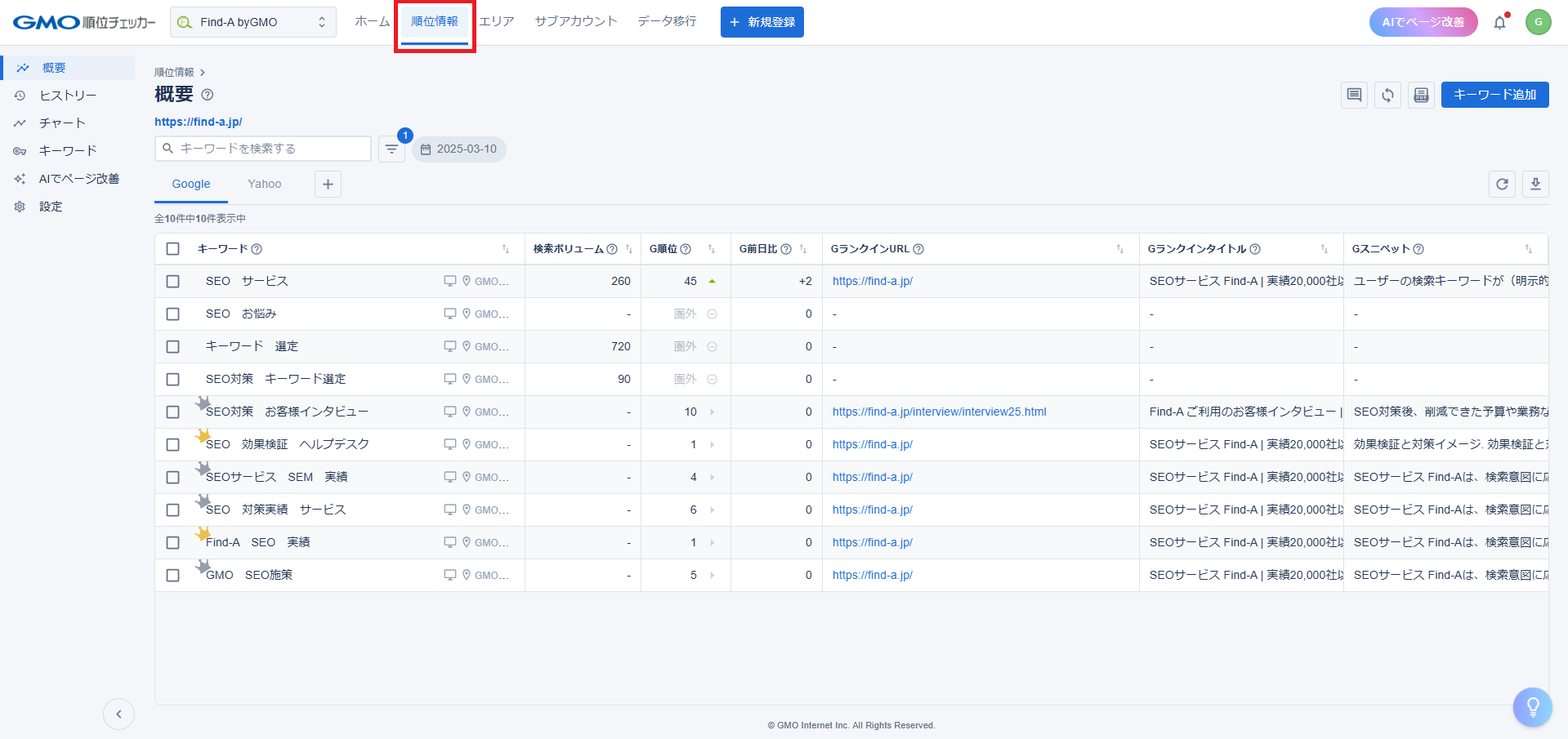Click the sync rankings icon beside memo
Viewport: 1568px width, 739px height.
1387,95
